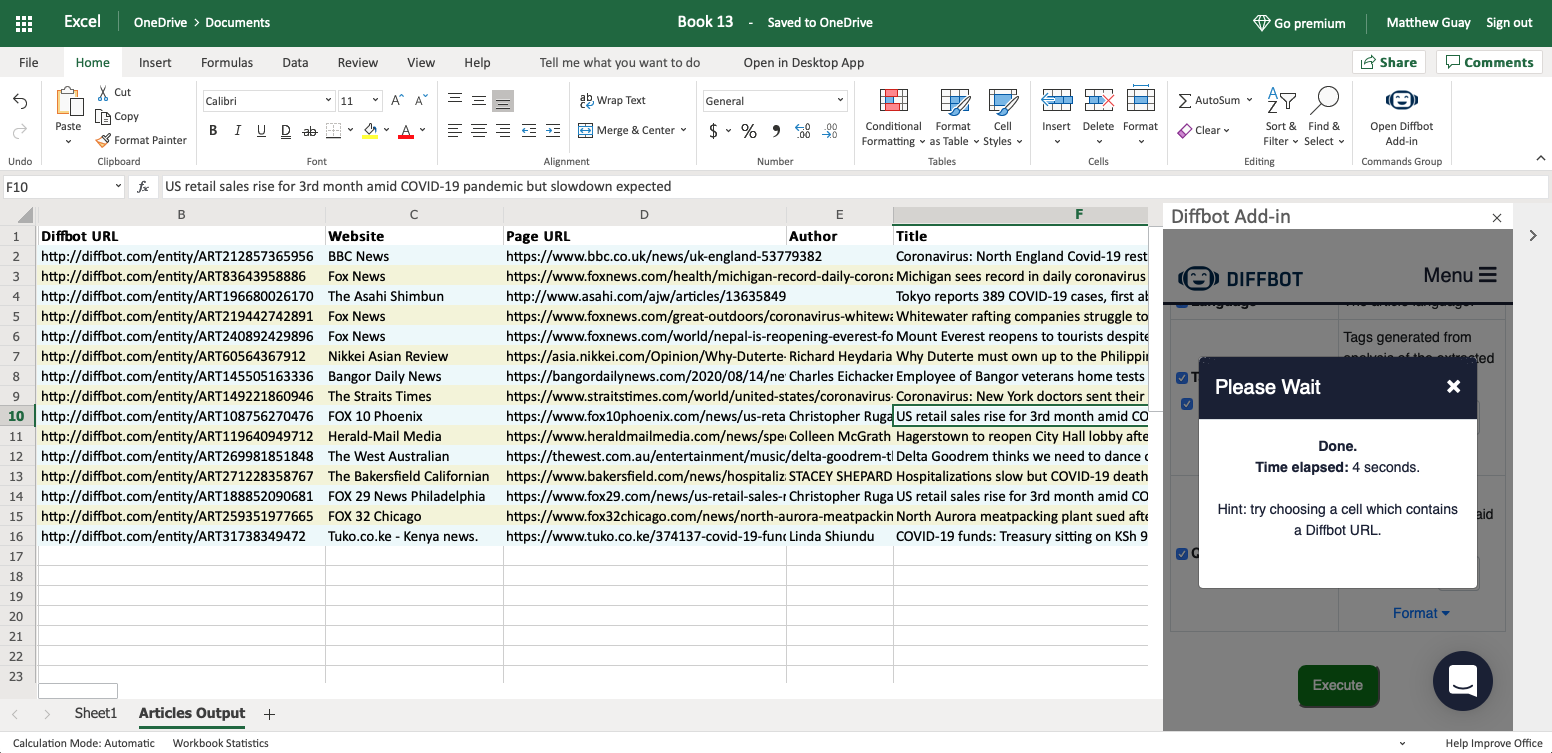Increase decimal places
Image resolution: width=1552 pixels, height=753 pixels.
pos(803,131)
